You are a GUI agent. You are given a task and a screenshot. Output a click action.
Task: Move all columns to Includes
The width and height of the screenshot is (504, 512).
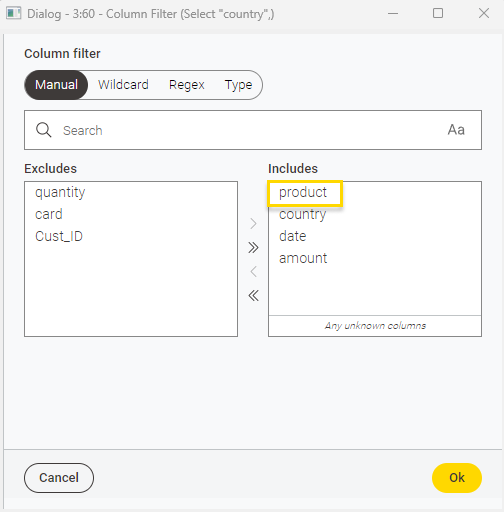253,247
